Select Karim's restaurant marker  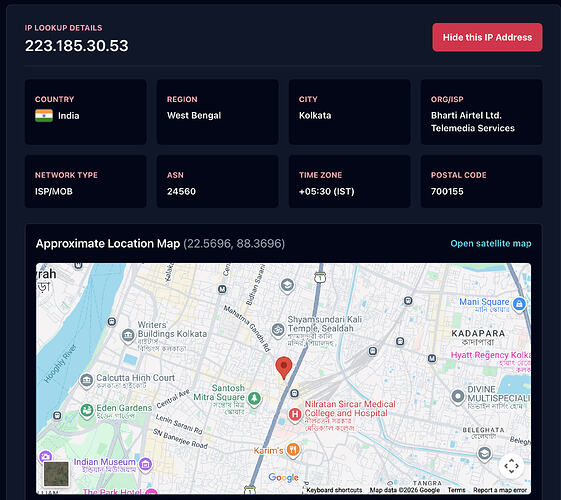[293, 450]
